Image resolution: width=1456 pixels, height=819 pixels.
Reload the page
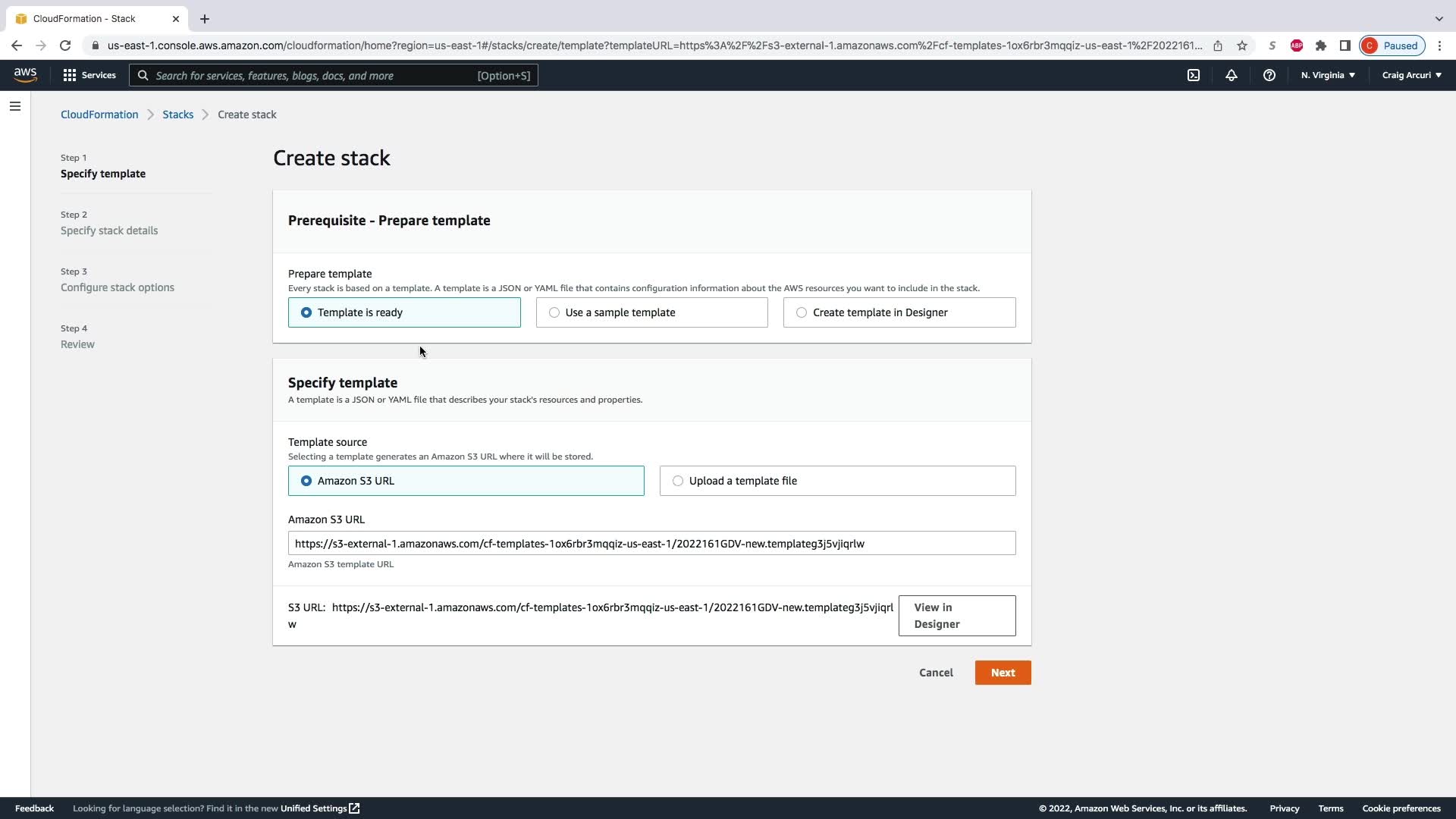(65, 45)
